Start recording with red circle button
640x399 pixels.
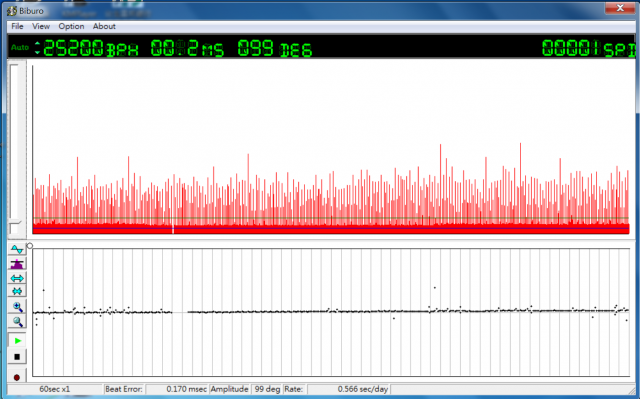click(x=17, y=377)
